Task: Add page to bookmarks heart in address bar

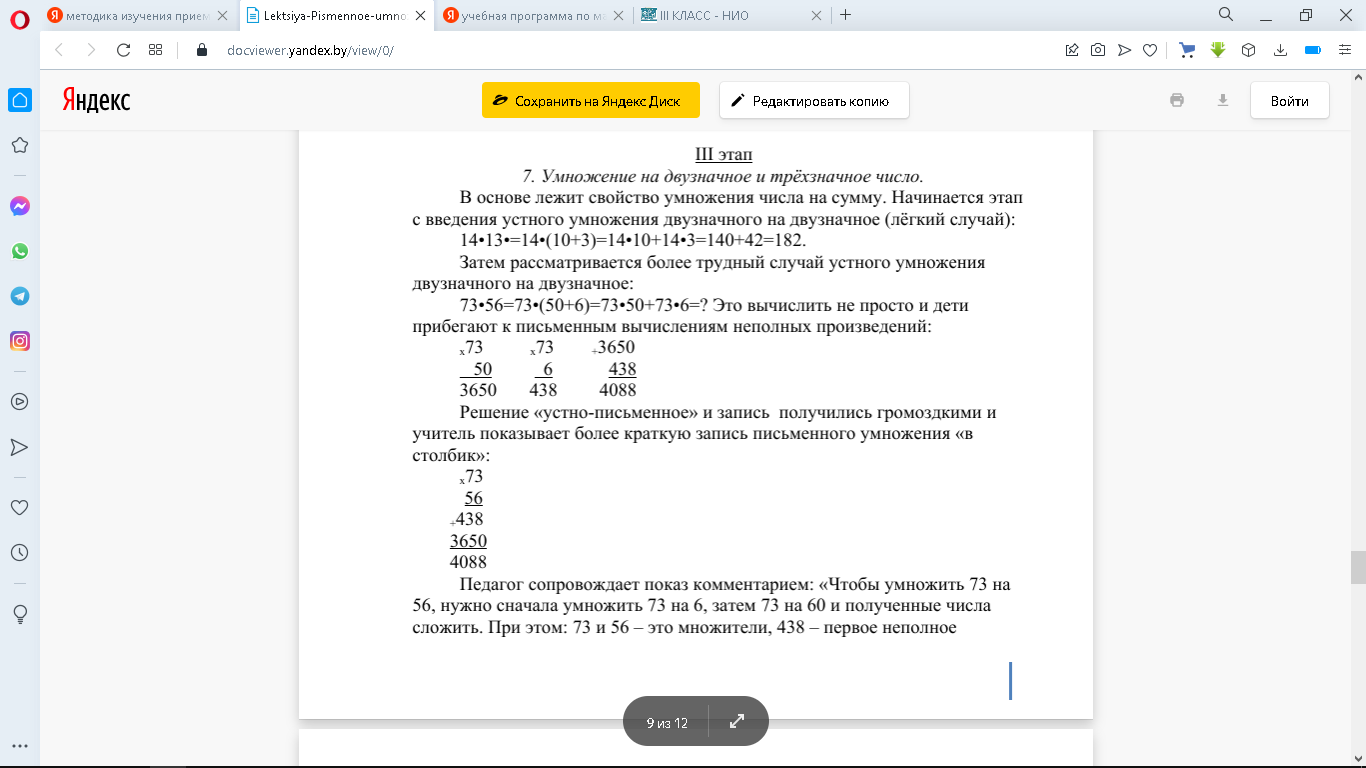Action: click(1150, 50)
